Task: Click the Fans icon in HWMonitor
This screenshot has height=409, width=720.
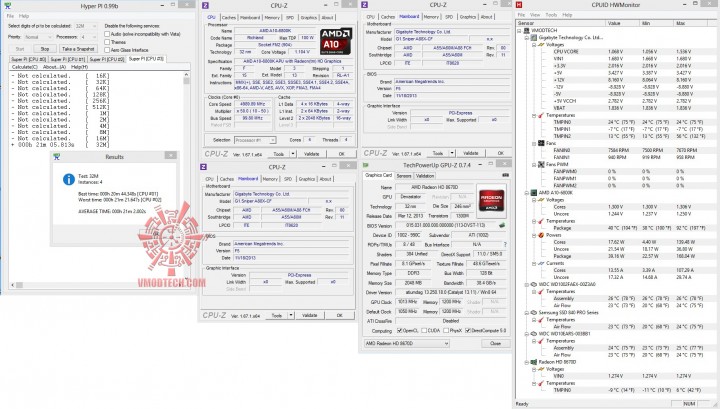Action: point(541,143)
